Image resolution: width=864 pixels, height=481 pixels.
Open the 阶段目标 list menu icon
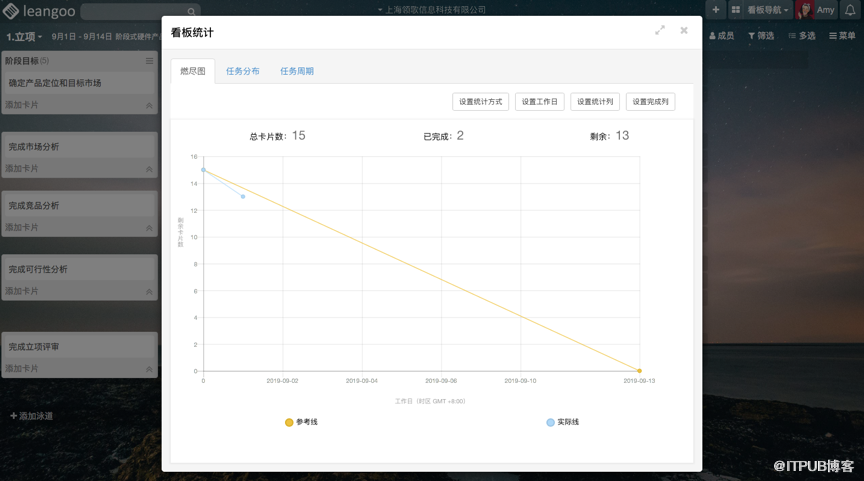click(x=149, y=61)
